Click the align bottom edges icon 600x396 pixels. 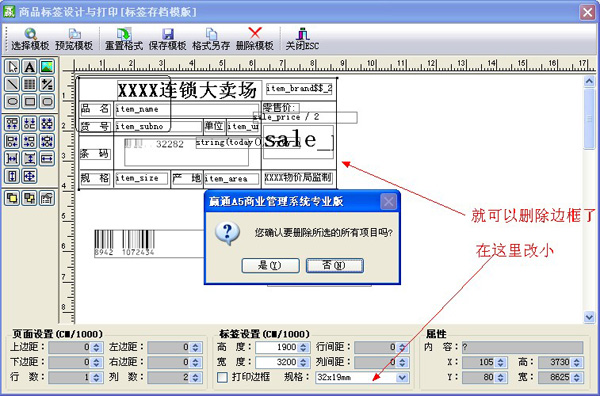tap(29, 124)
